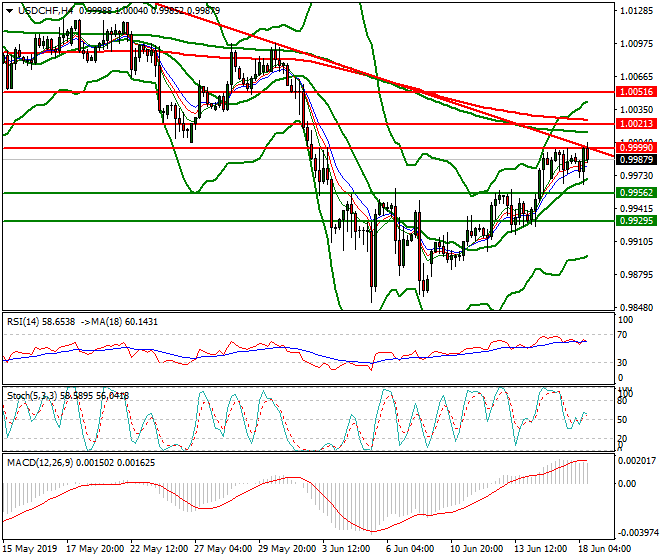
Task: Select the USDCHF,H4 chart title text
Action: pos(47,11)
